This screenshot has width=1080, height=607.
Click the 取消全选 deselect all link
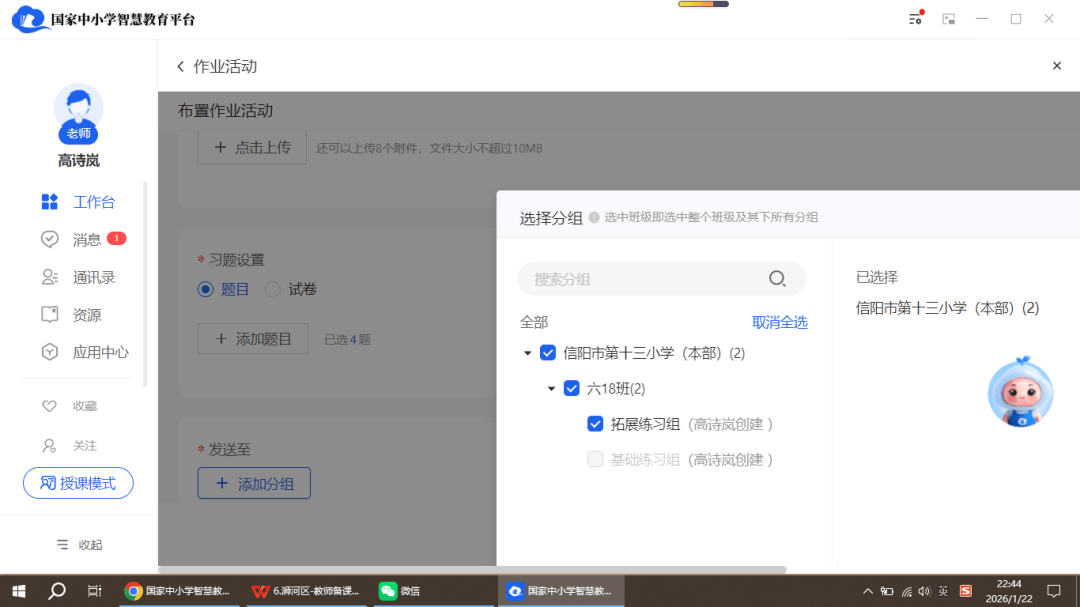pyautogui.click(x=779, y=322)
